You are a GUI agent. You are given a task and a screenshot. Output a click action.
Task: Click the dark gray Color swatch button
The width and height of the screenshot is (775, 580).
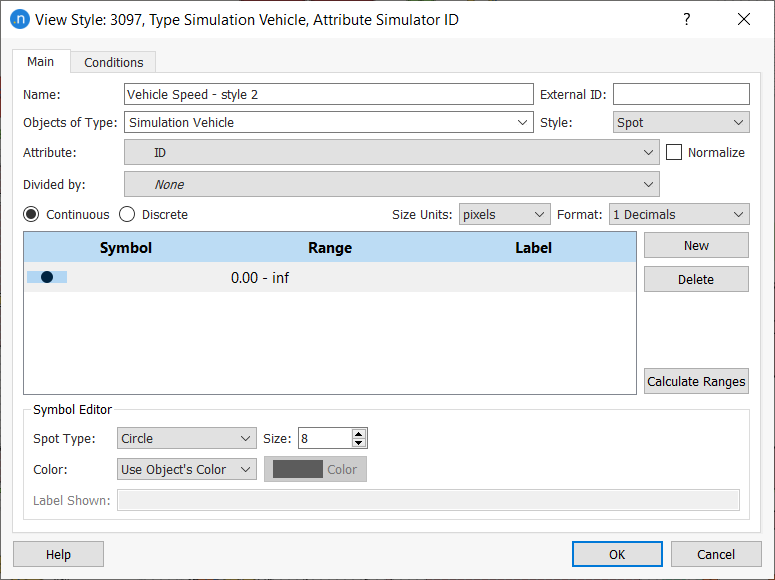click(315, 469)
